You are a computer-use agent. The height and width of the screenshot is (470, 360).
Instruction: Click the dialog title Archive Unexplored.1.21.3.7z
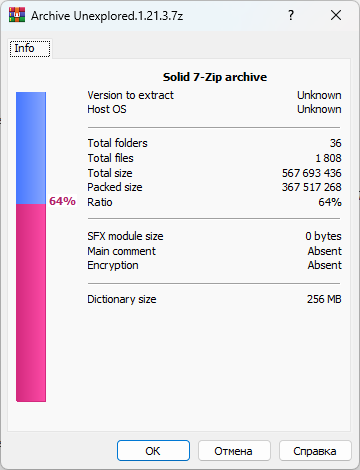[107, 16]
